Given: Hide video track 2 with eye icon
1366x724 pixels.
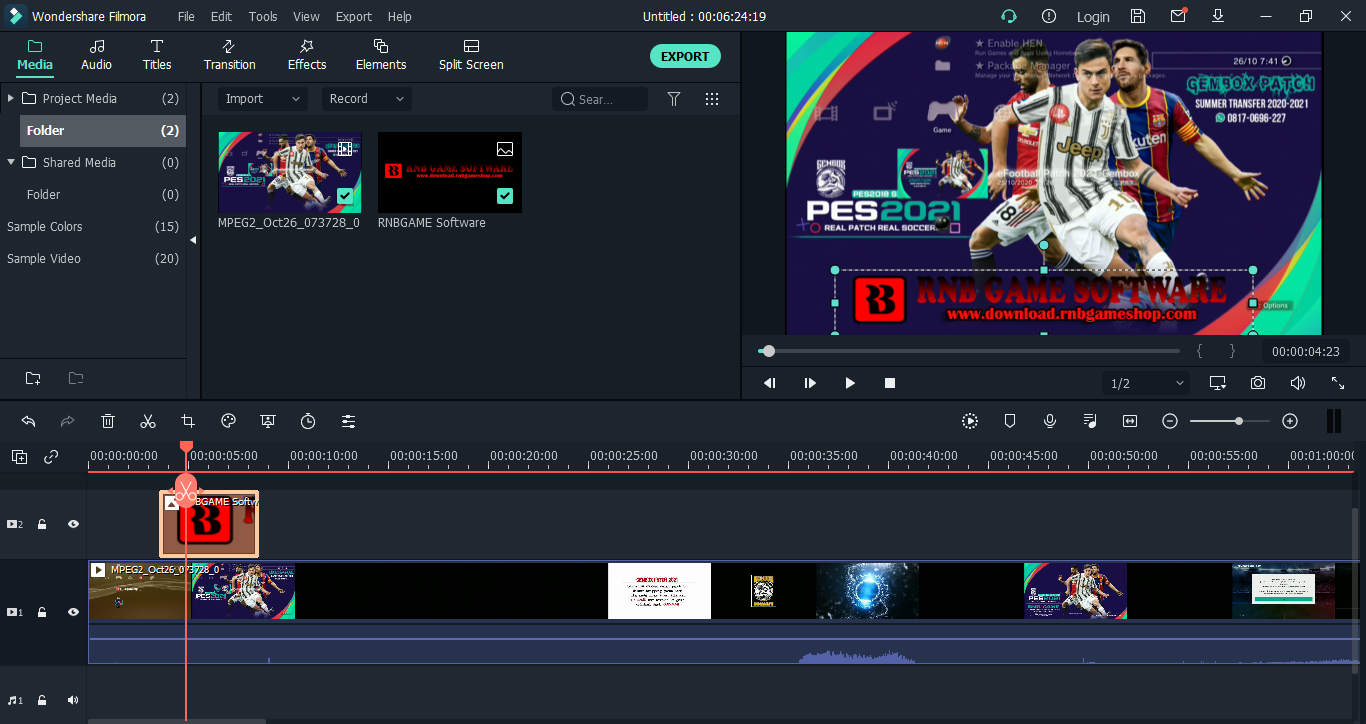Looking at the screenshot, I should (x=73, y=524).
